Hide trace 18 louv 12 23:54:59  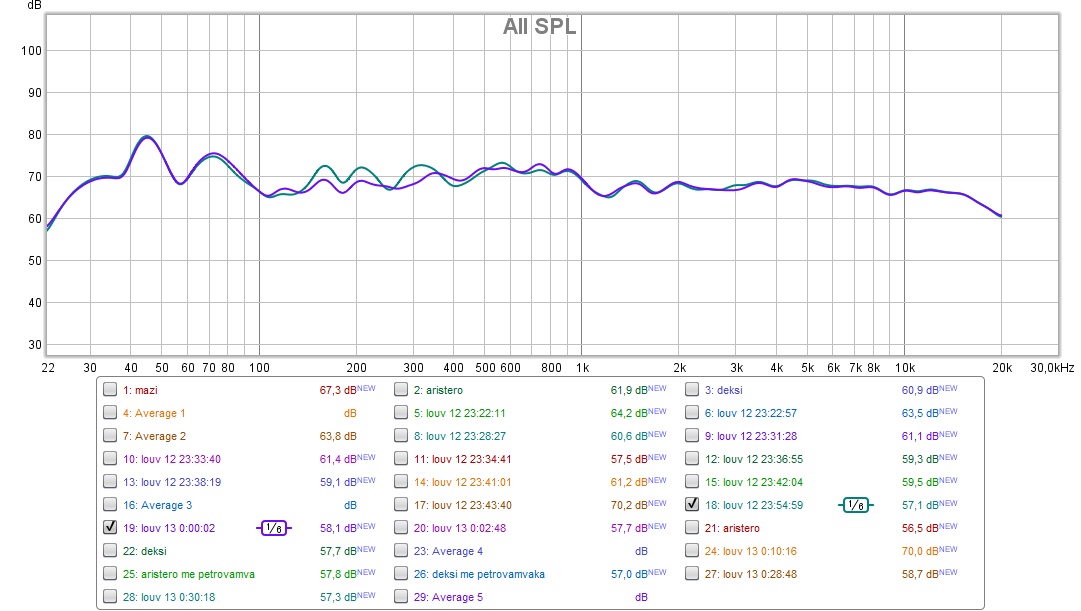[692, 505]
